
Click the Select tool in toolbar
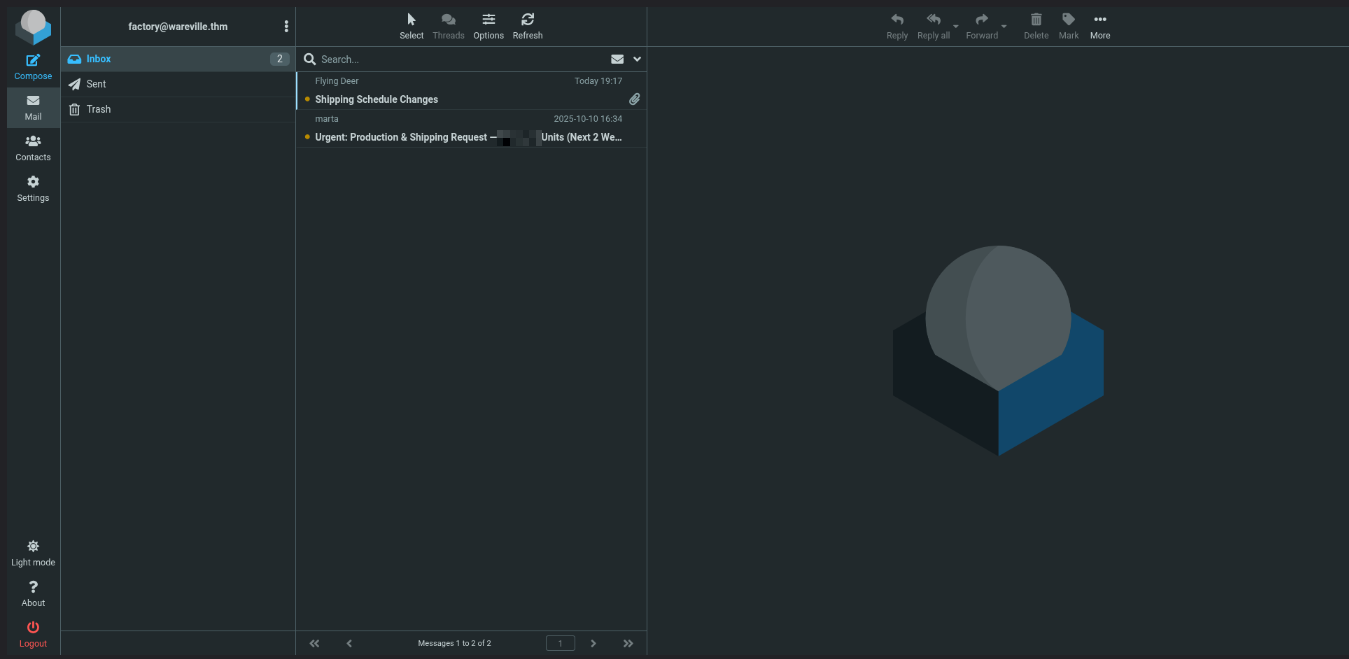[411, 25]
